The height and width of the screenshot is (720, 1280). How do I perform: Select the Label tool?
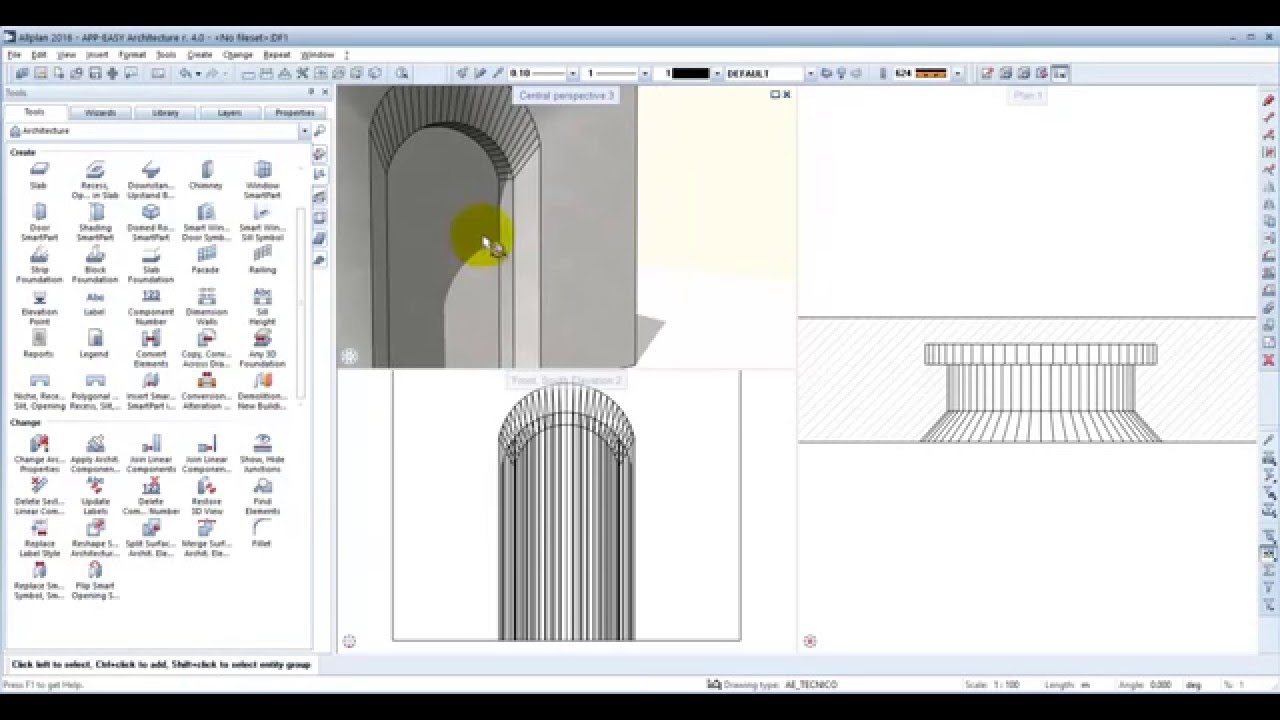coord(95,302)
